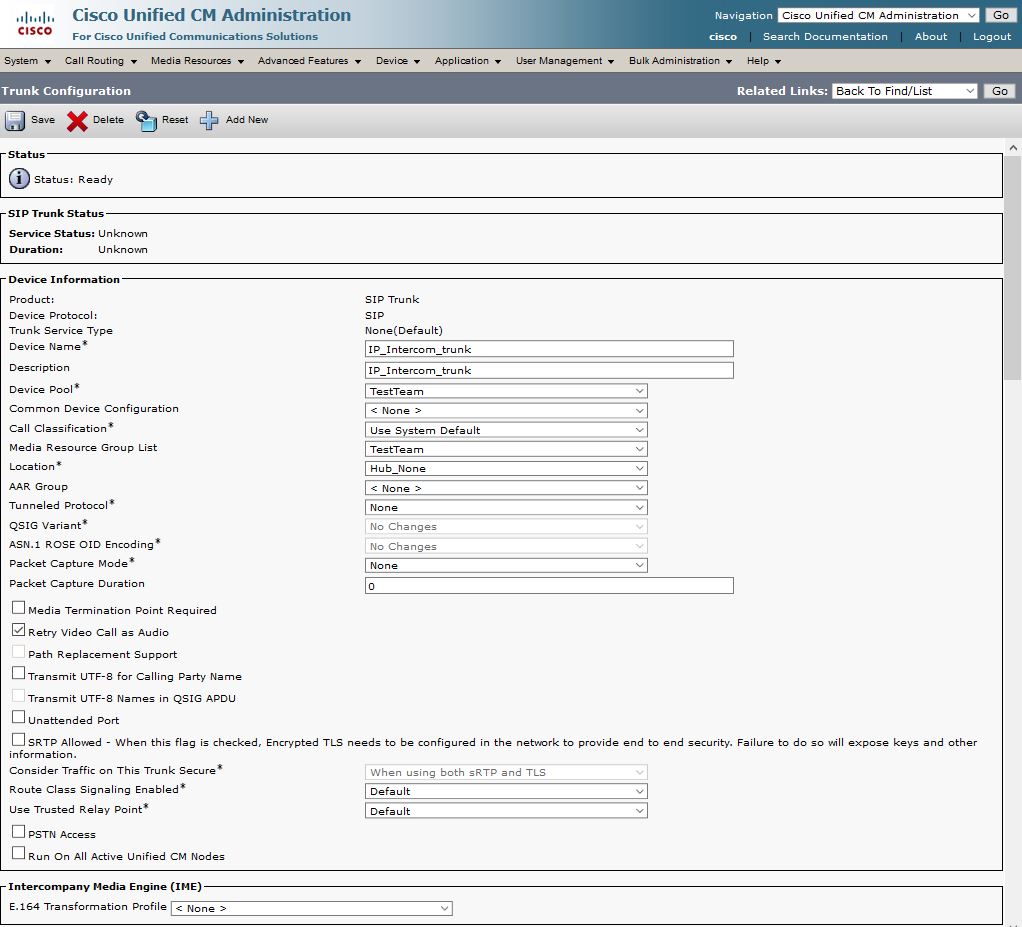The image size is (1022, 927).
Task: Open the Device Pool dropdown
Action: [506, 391]
